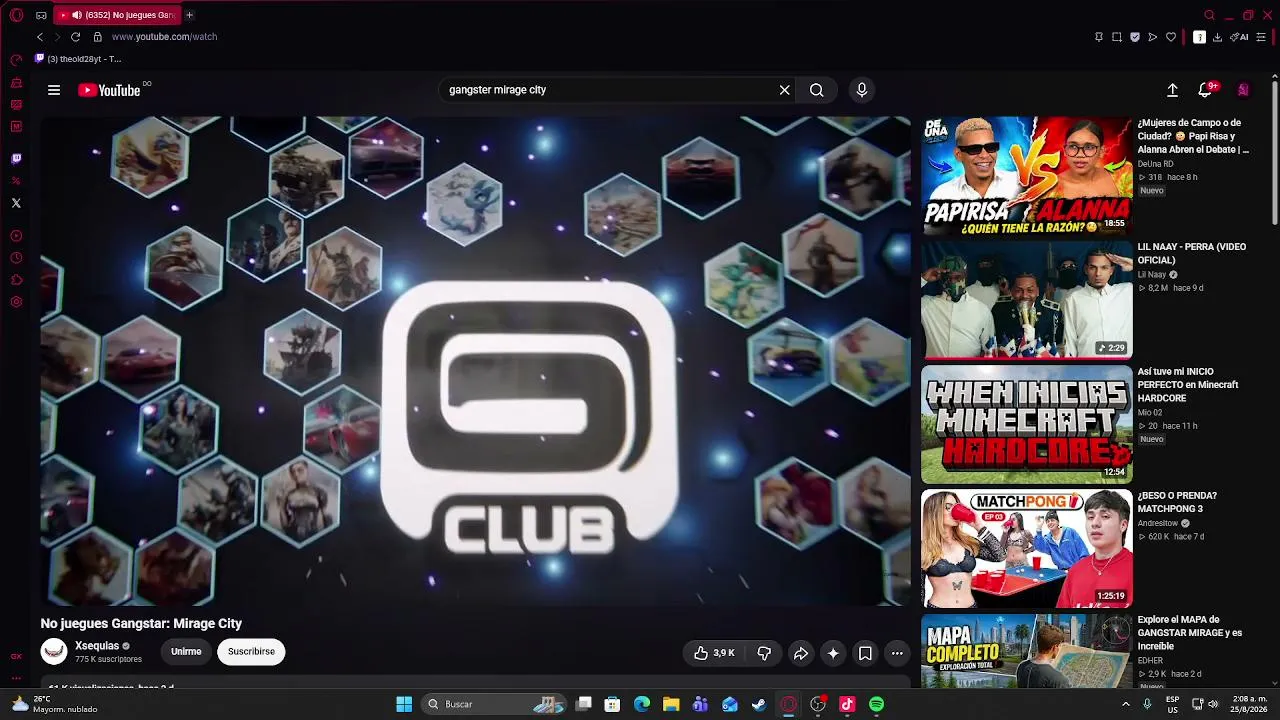Click the youtube.com address bar
Viewport: 1280px width, 720px height.
164,37
